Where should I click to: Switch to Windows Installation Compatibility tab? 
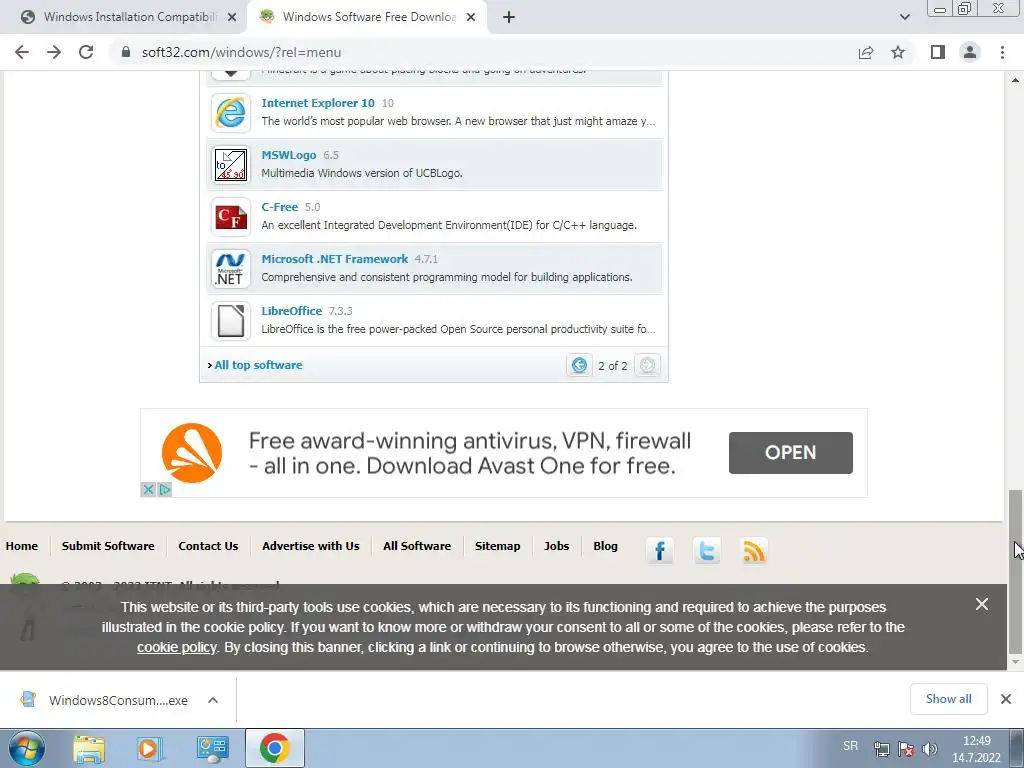click(x=129, y=17)
